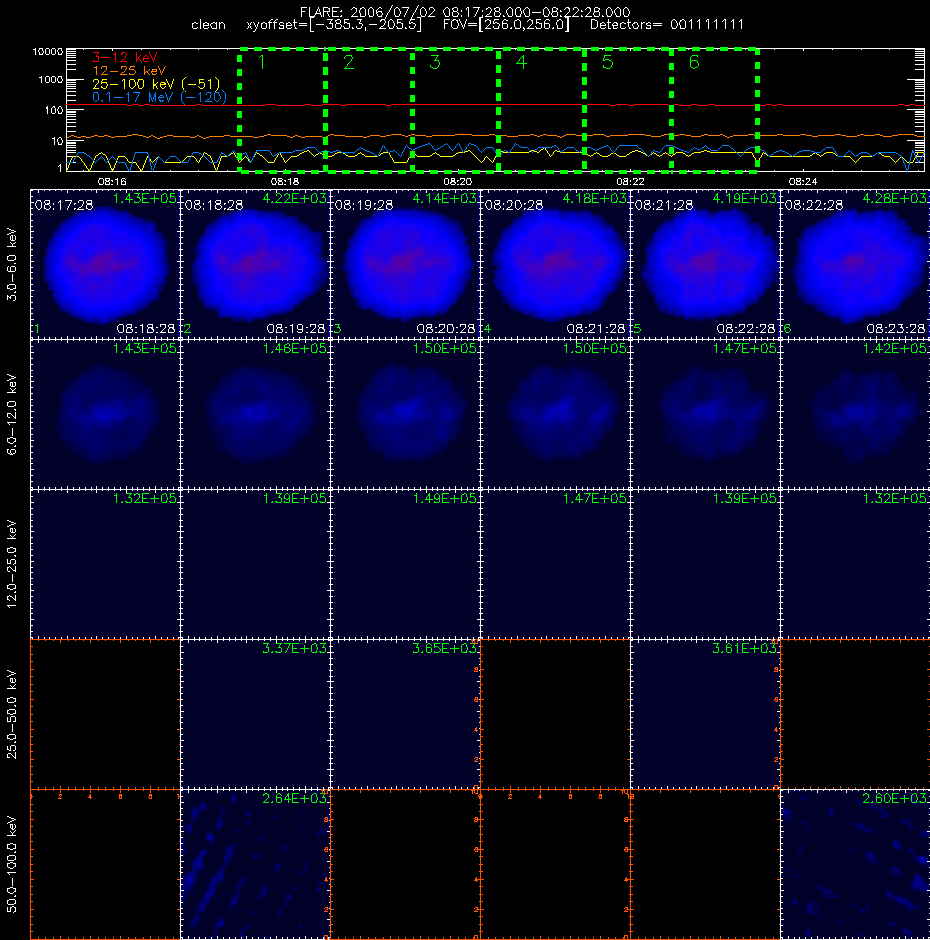Open the 6.0-12.0 keV image for interval 3

[x=405, y=414]
